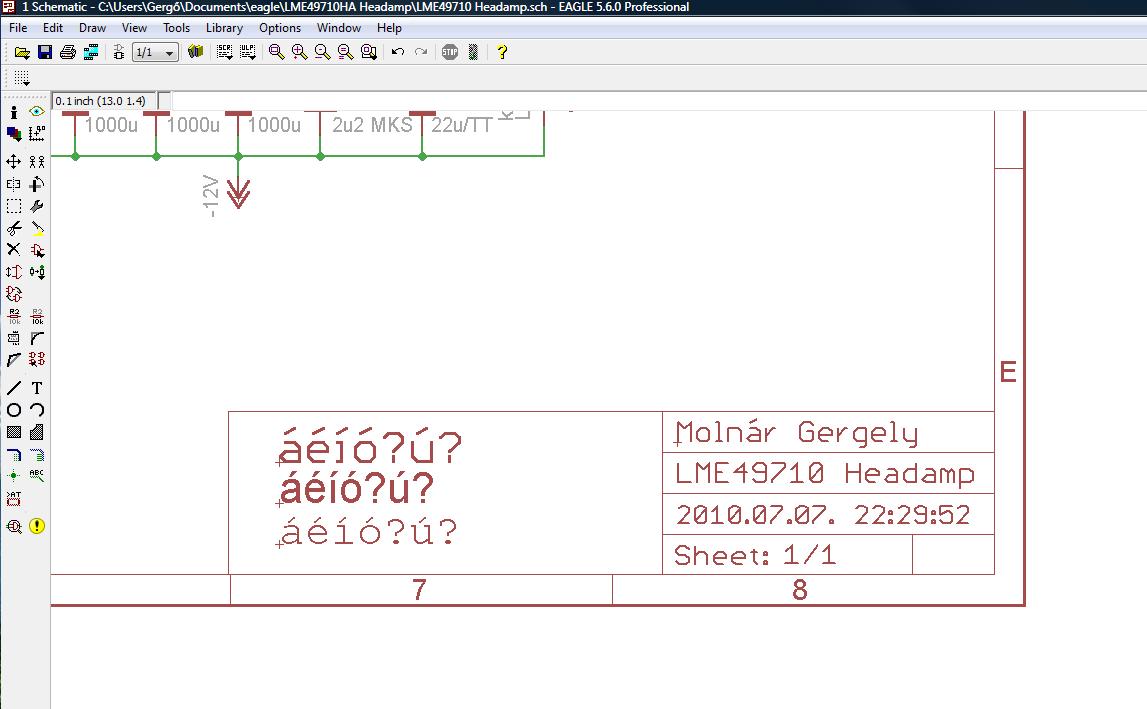Select the Rectangle tool
The image size is (1147, 709).
13,432
